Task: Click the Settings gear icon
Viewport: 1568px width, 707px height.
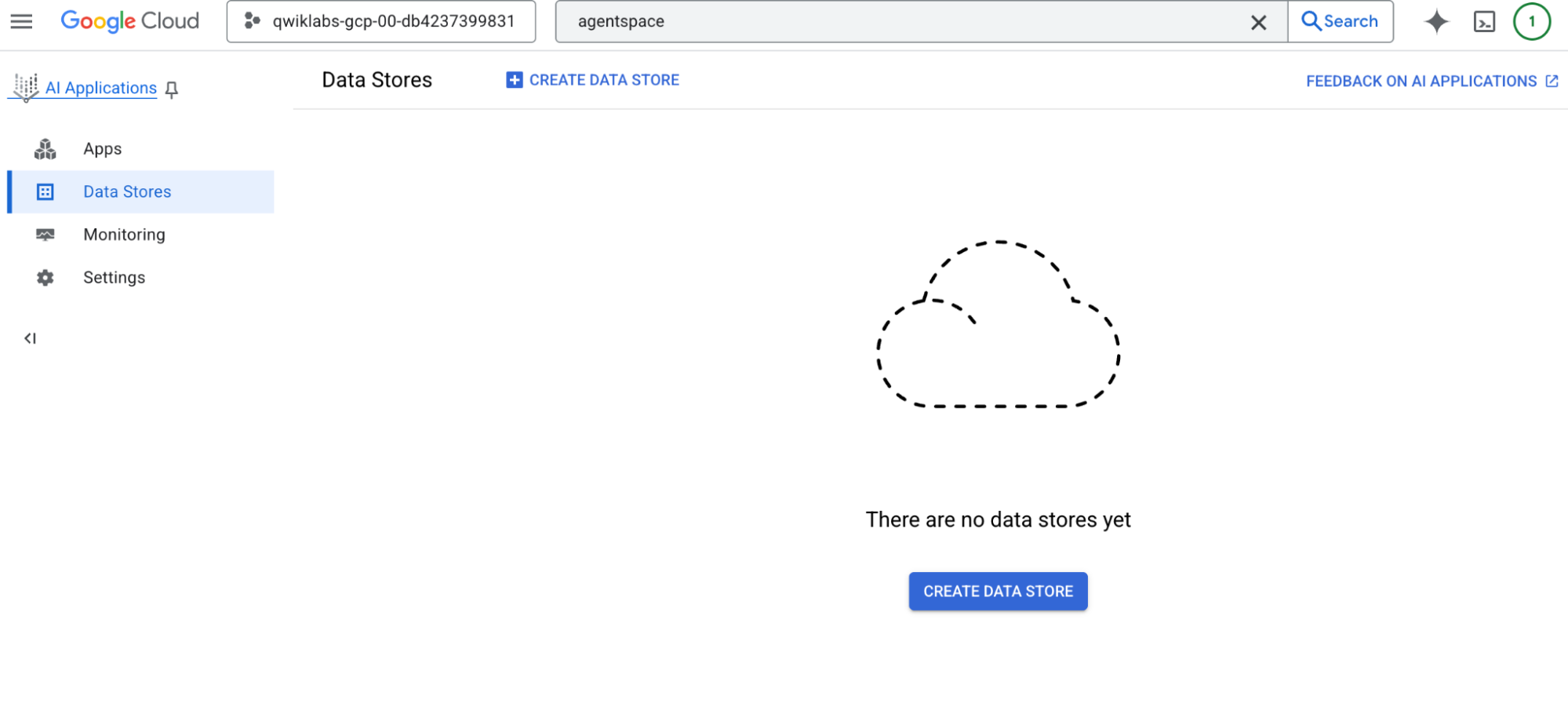Action: 45,278
